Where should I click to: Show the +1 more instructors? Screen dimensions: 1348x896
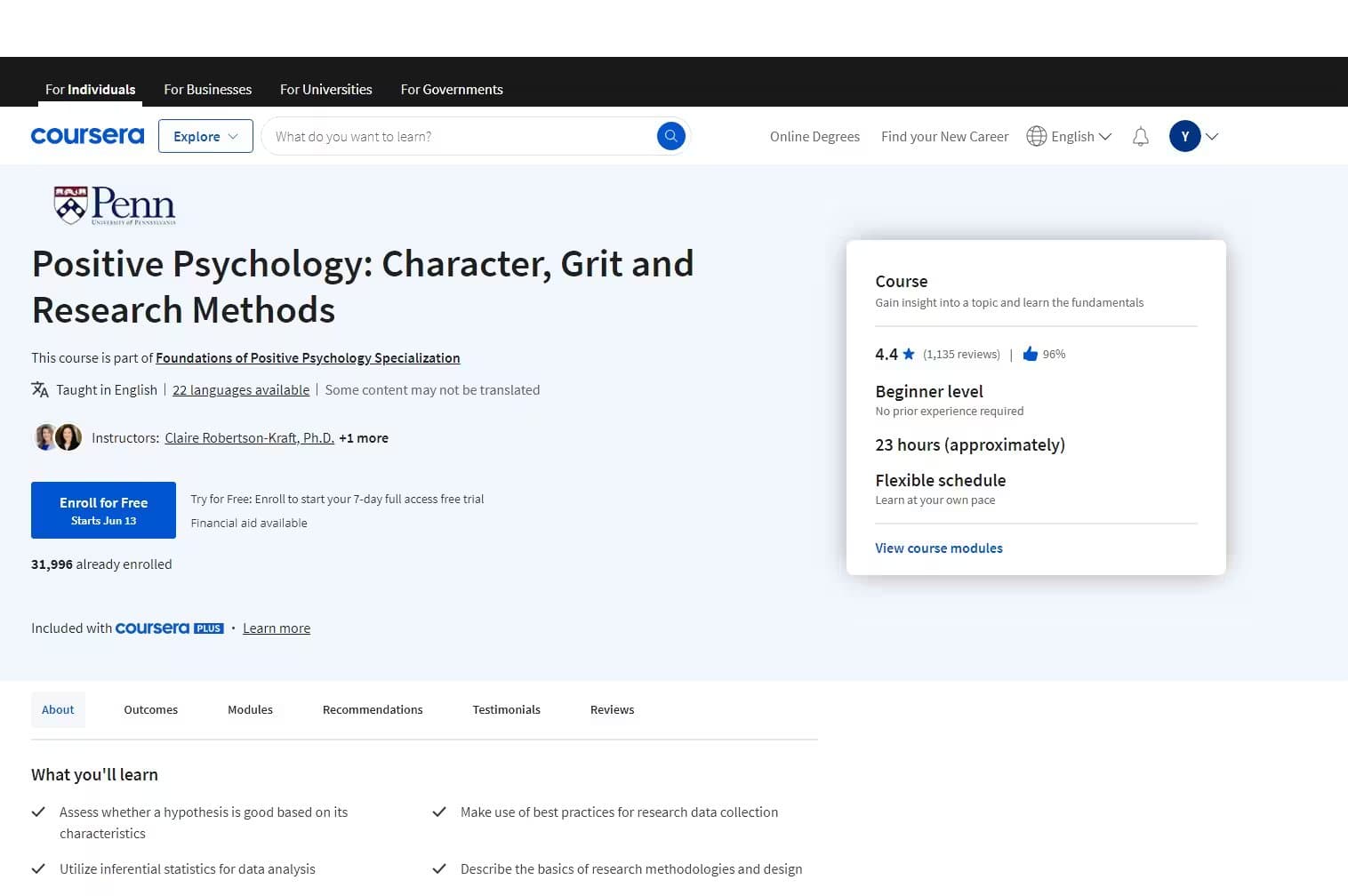pos(364,437)
